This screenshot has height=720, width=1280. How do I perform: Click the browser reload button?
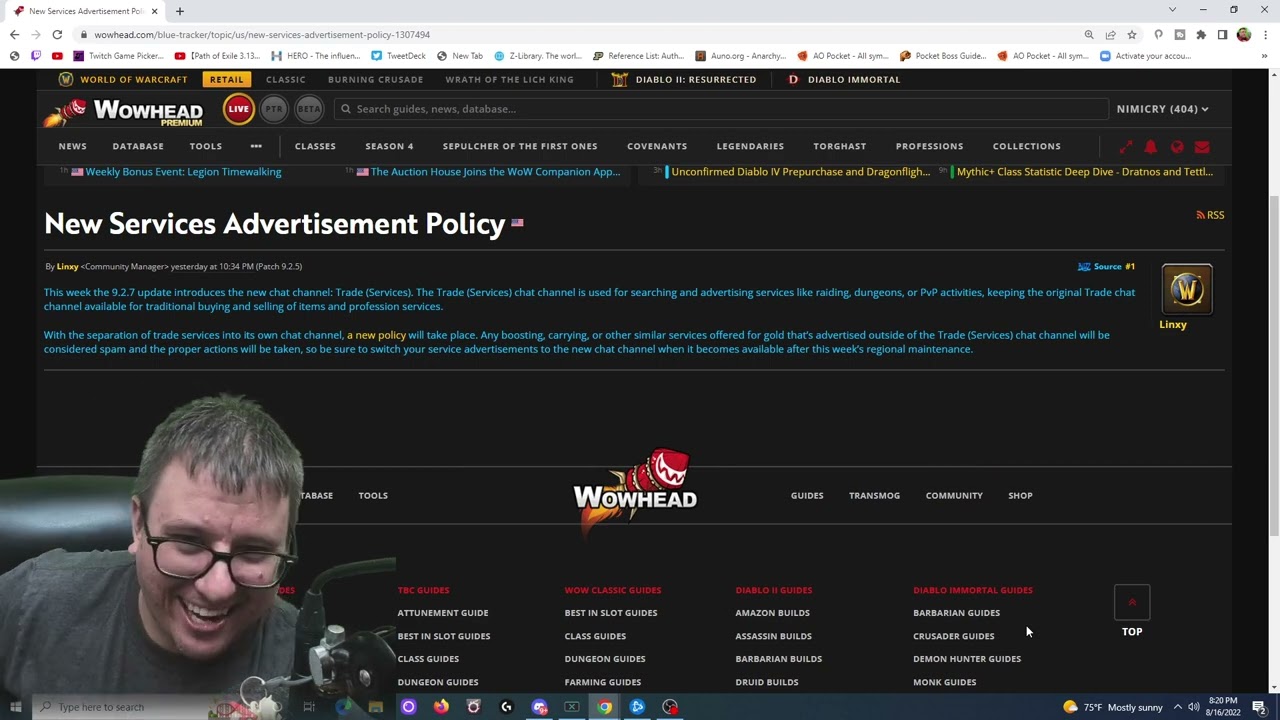pos(57,34)
